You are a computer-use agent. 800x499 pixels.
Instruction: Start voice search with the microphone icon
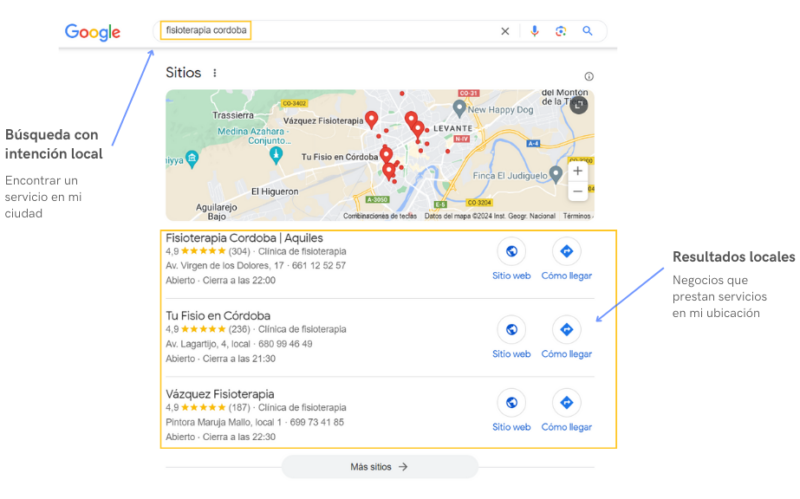tap(534, 31)
